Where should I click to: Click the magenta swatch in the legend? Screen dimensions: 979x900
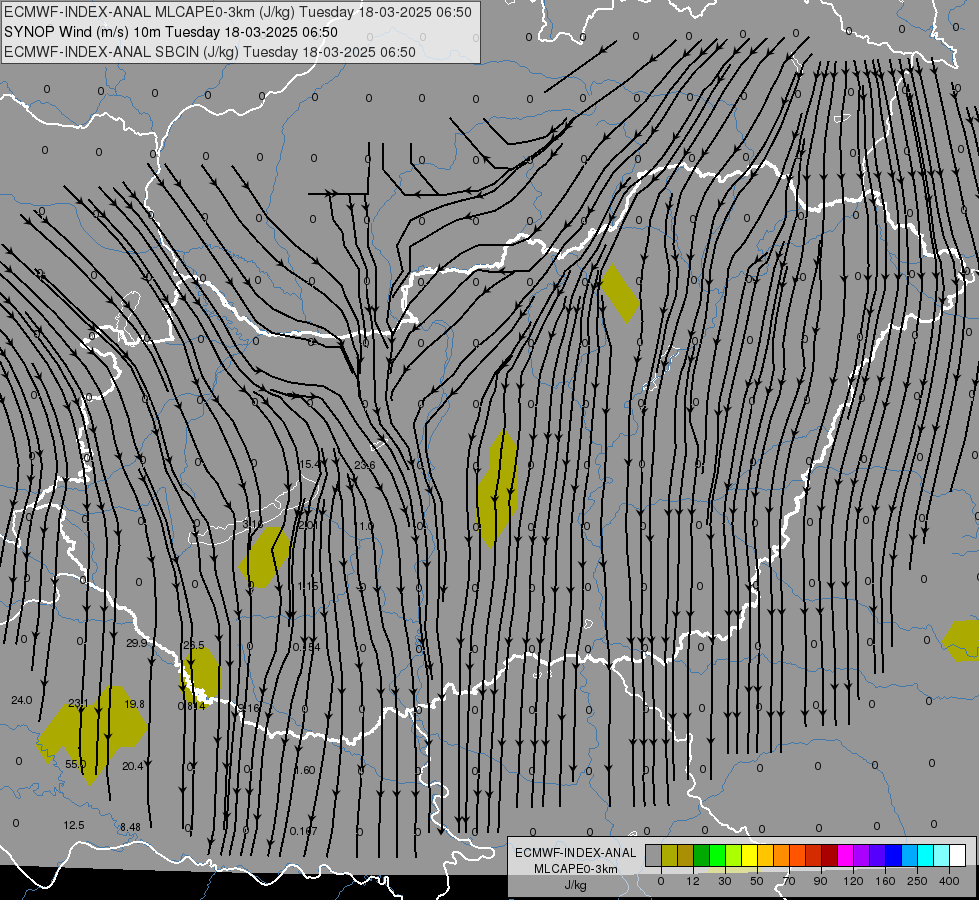click(x=845, y=855)
